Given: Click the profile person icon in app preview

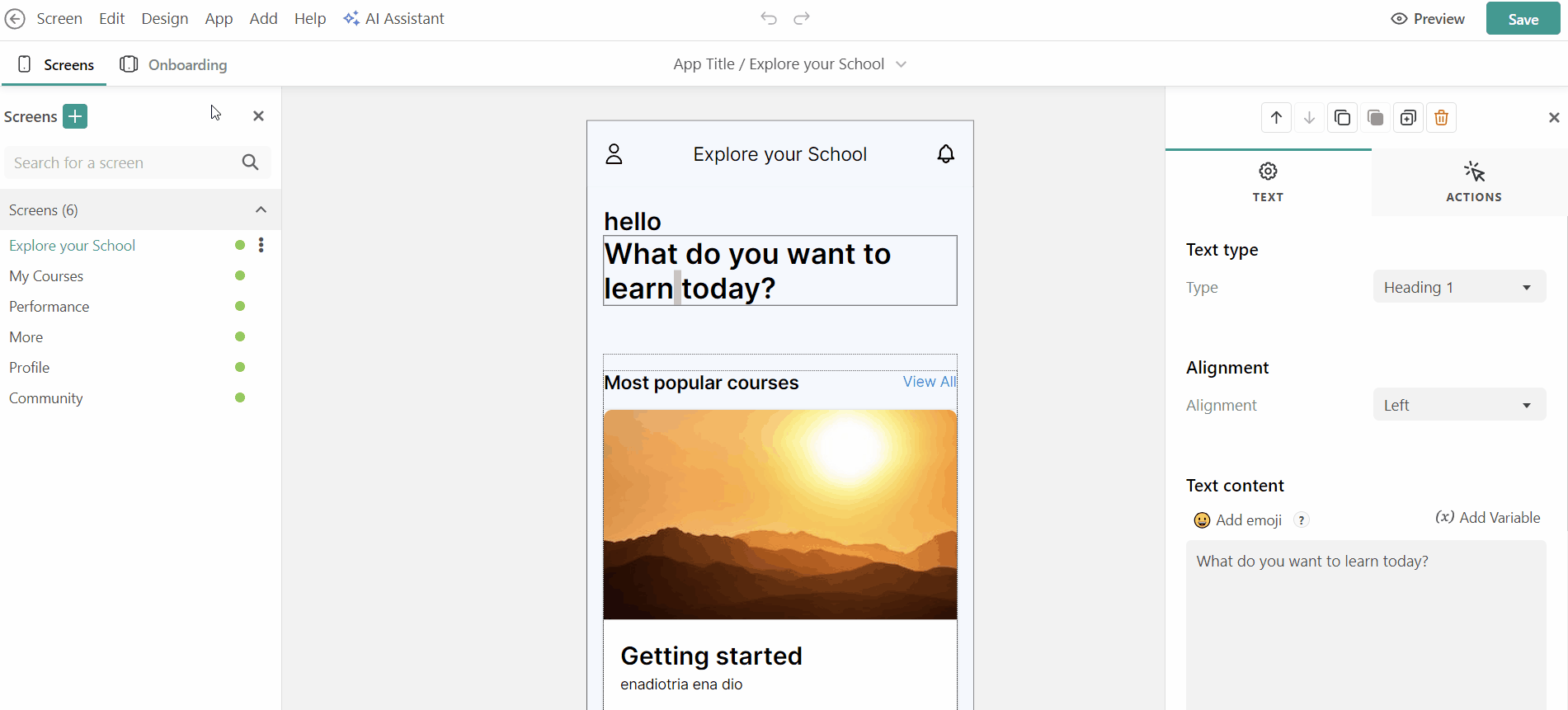Looking at the screenshot, I should pyautogui.click(x=614, y=154).
